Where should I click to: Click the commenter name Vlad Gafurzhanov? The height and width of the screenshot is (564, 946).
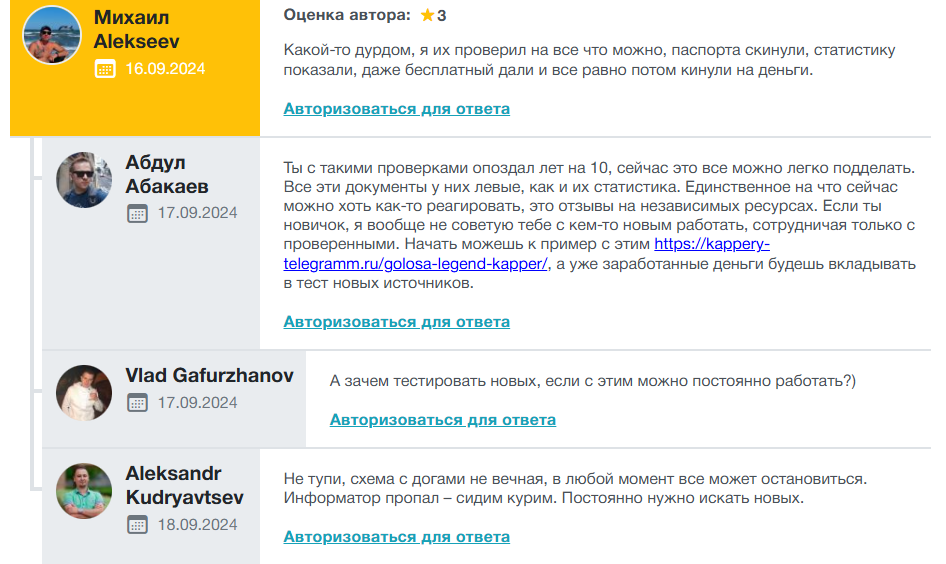[x=209, y=375]
